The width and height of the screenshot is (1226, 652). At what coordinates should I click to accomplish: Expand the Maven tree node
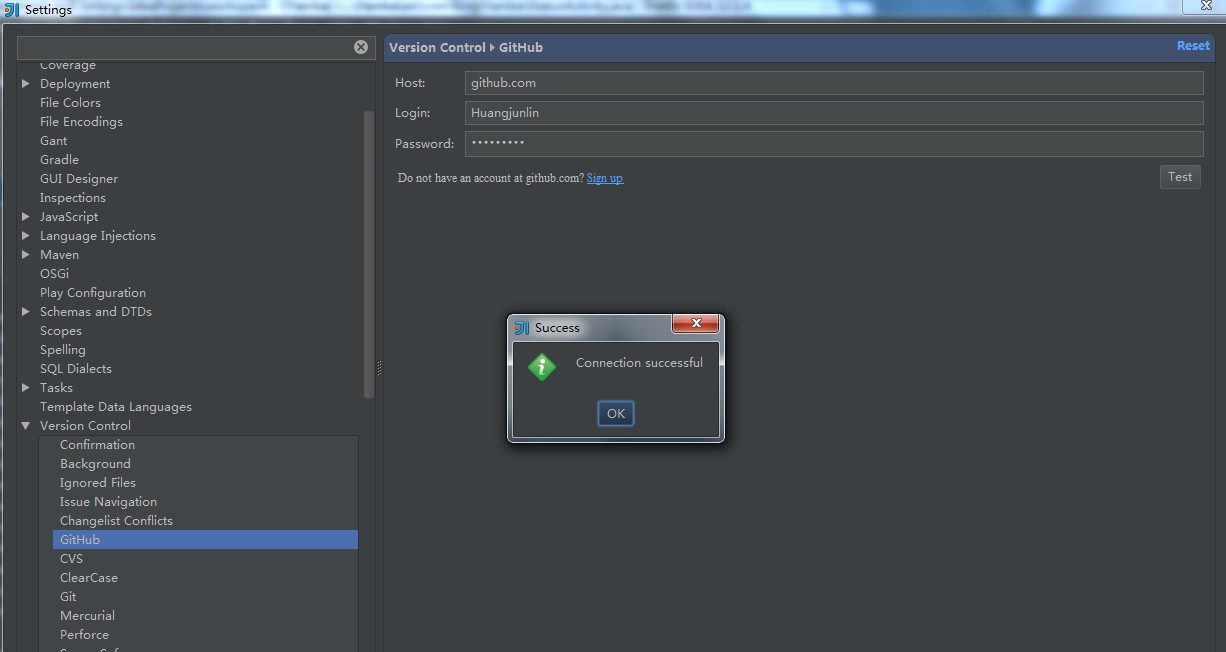click(x=26, y=255)
